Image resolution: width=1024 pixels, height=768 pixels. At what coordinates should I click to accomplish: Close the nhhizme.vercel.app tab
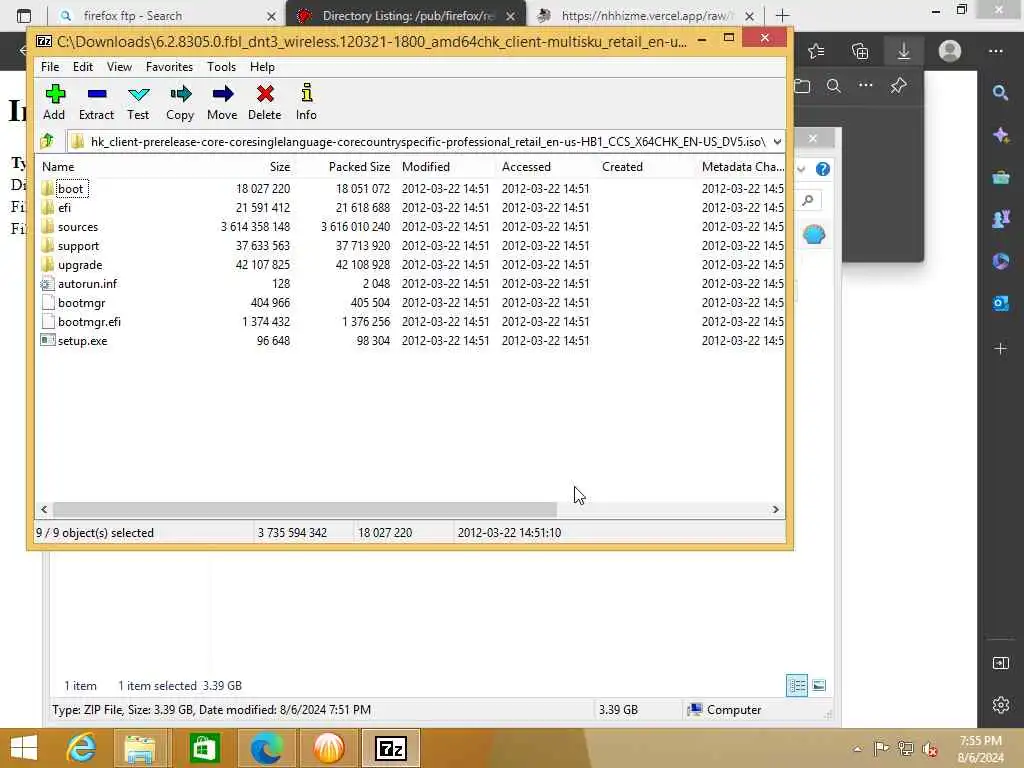tap(750, 16)
